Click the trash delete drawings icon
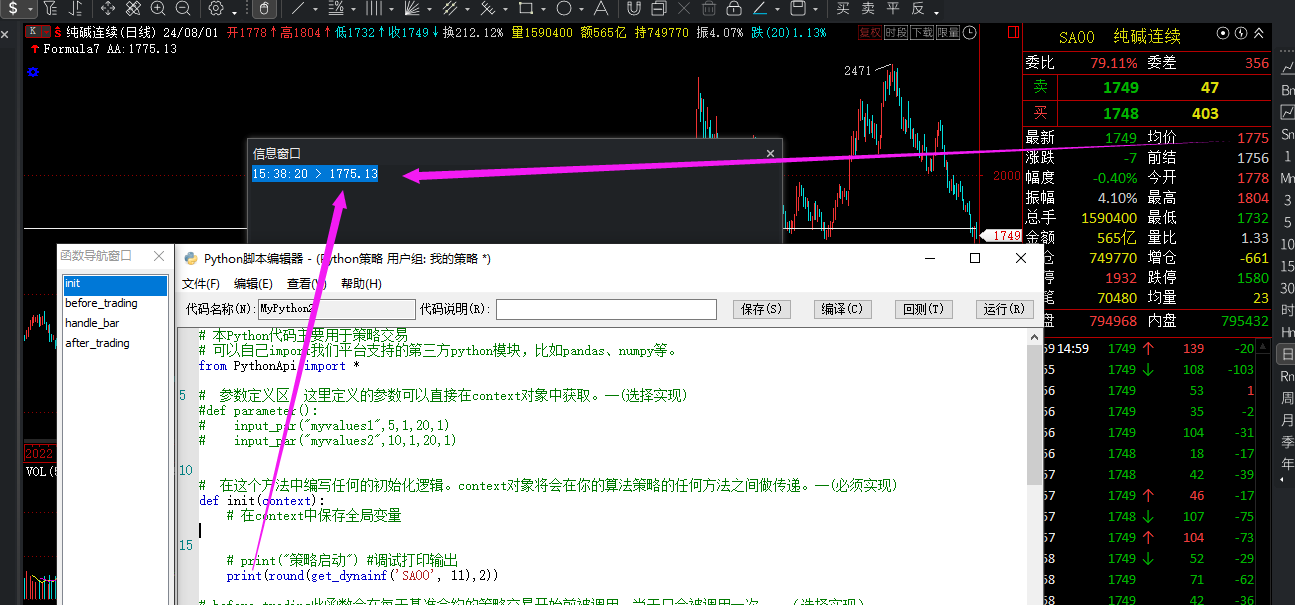Viewport: 1295px width, 605px height. click(708, 9)
